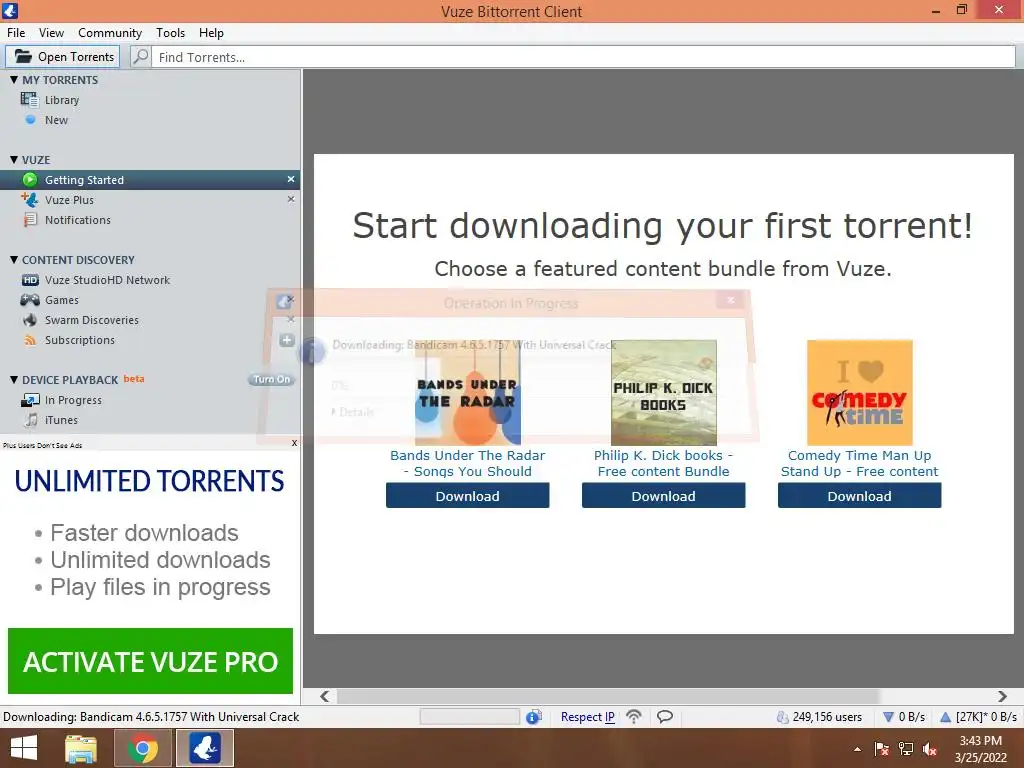Open the Tools menu
This screenshot has height=768, width=1024.
tap(170, 33)
